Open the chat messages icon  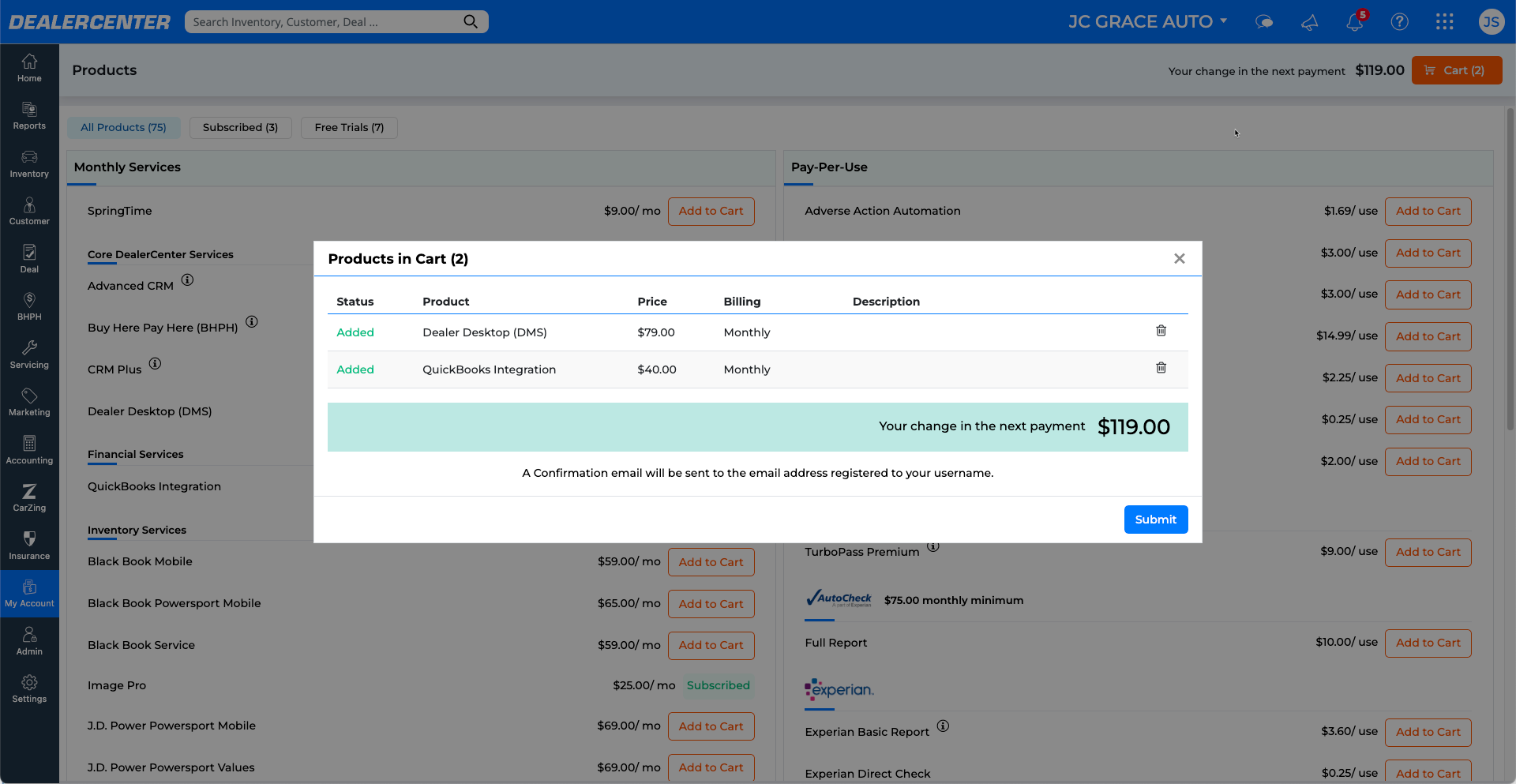click(x=1264, y=21)
